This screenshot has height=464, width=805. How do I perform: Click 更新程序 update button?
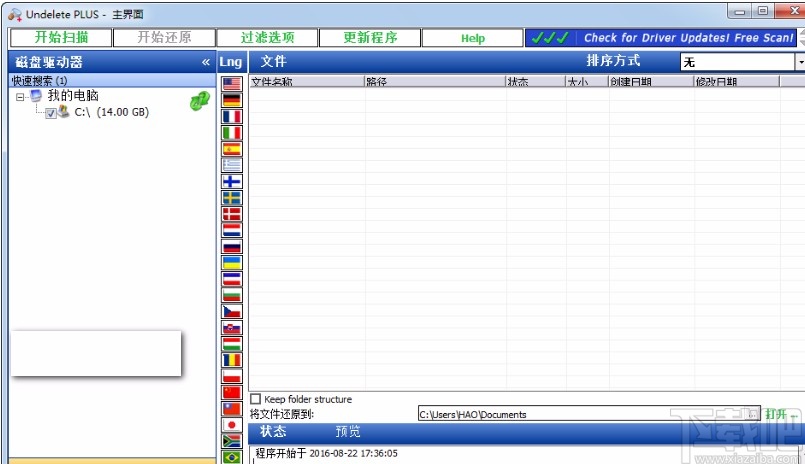(x=370, y=37)
